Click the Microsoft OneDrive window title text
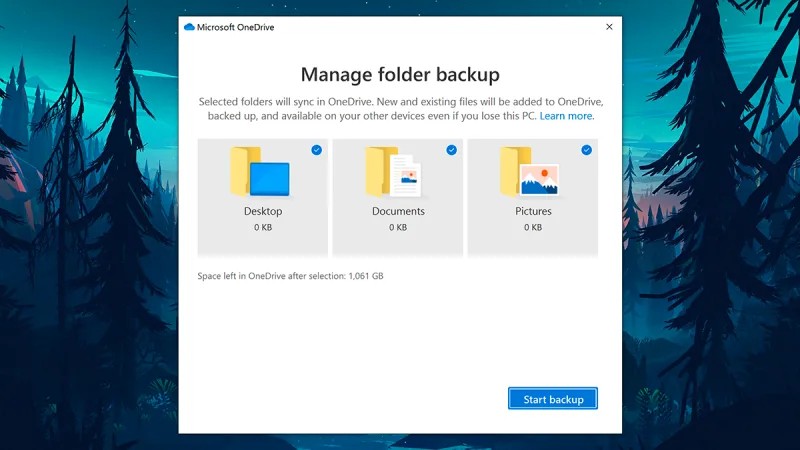The width and height of the screenshot is (800, 450). [235, 27]
